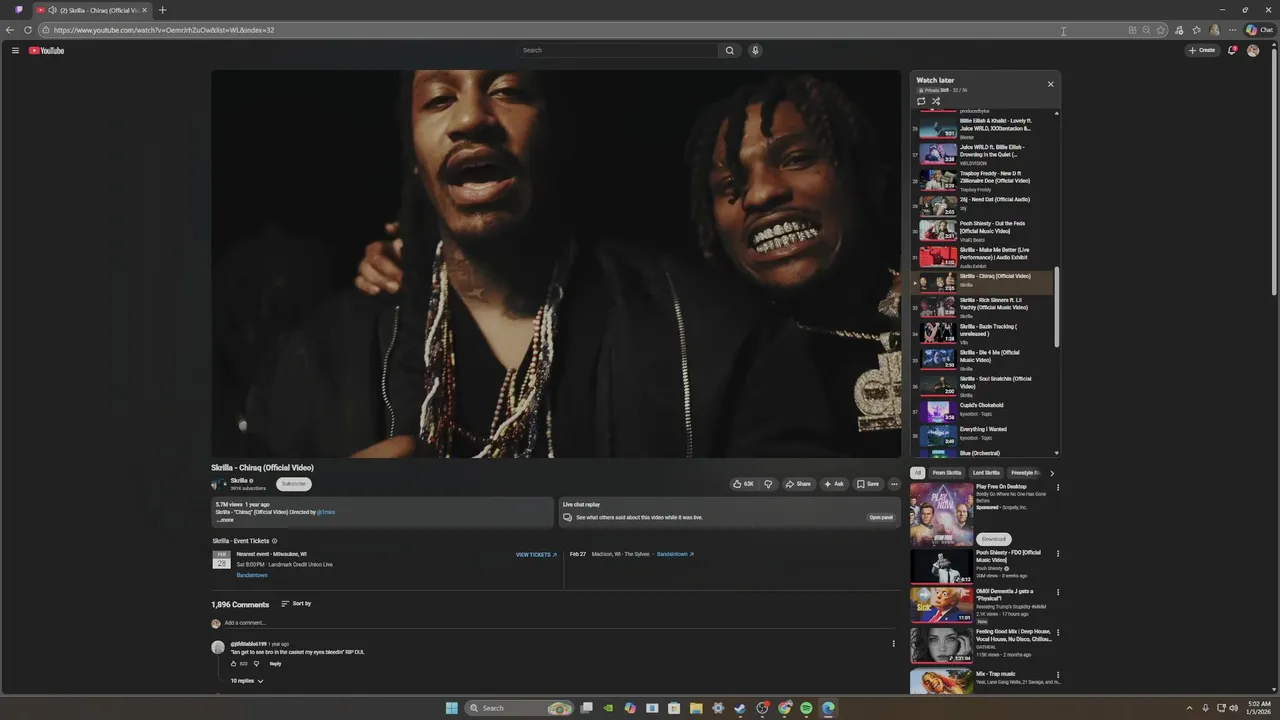1280x720 pixels.
Task: Open Settings gear in the taskbar
Action: [718, 708]
